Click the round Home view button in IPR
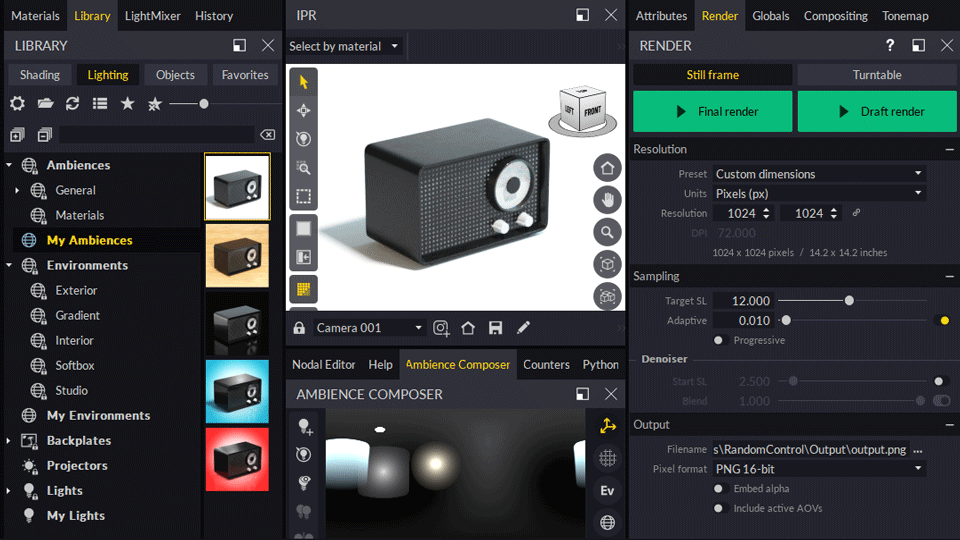 [607, 168]
